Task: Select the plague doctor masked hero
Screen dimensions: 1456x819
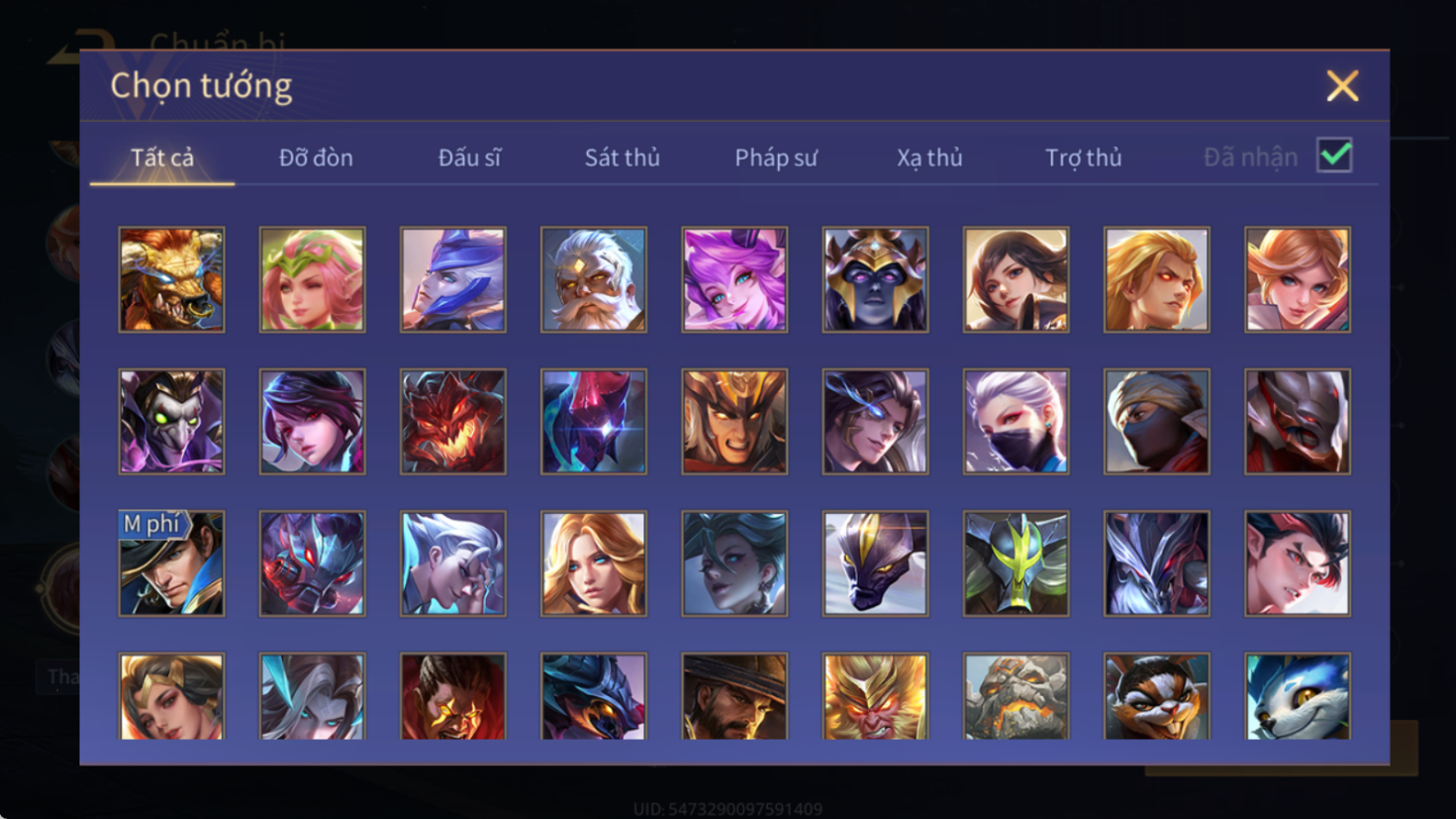Action: tap(171, 422)
